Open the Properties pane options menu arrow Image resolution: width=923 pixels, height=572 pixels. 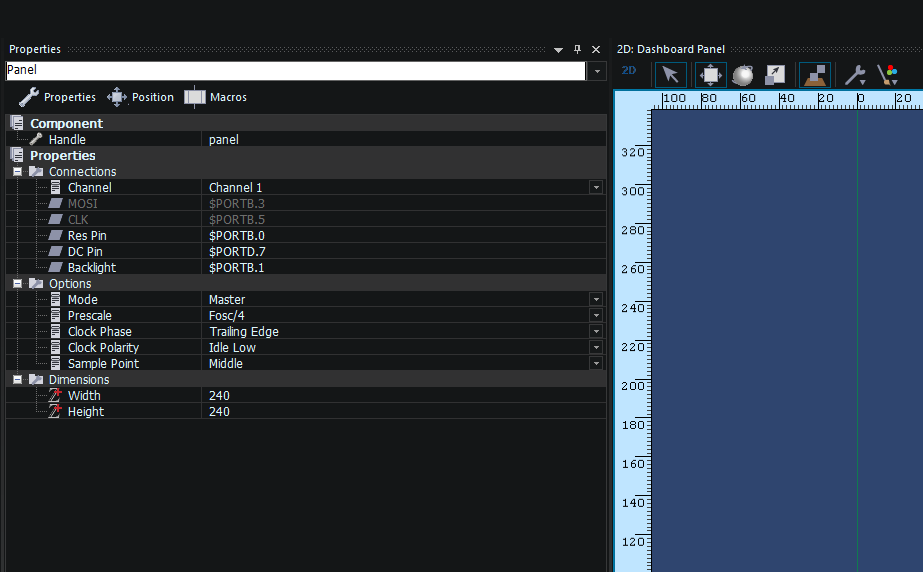[558, 50]
